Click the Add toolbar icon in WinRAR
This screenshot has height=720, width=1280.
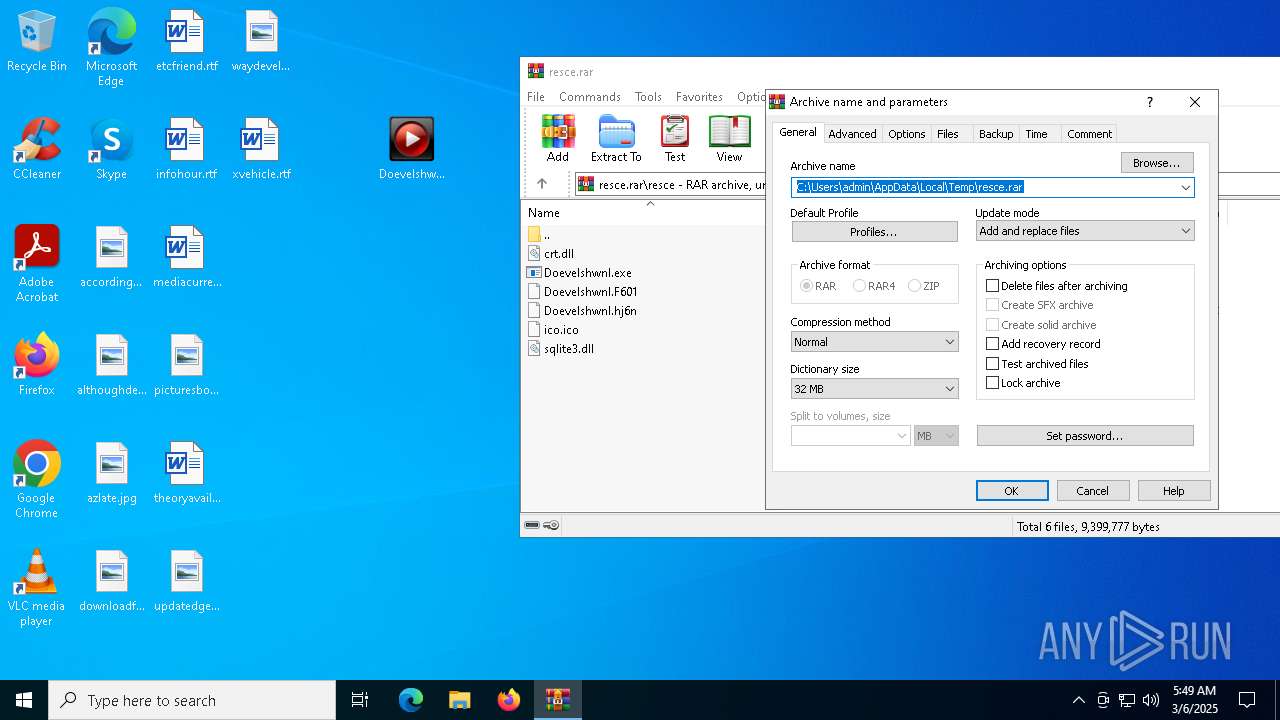point(558,139)
